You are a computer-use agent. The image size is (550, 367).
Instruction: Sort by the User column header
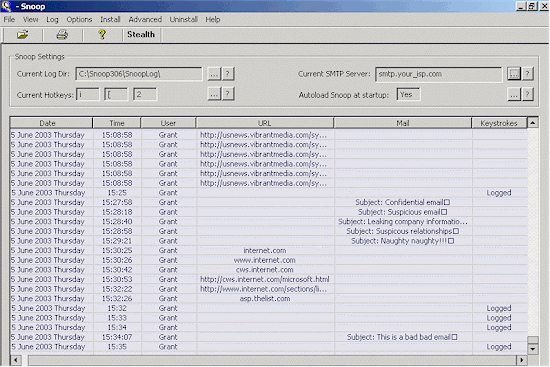(168, 123)
